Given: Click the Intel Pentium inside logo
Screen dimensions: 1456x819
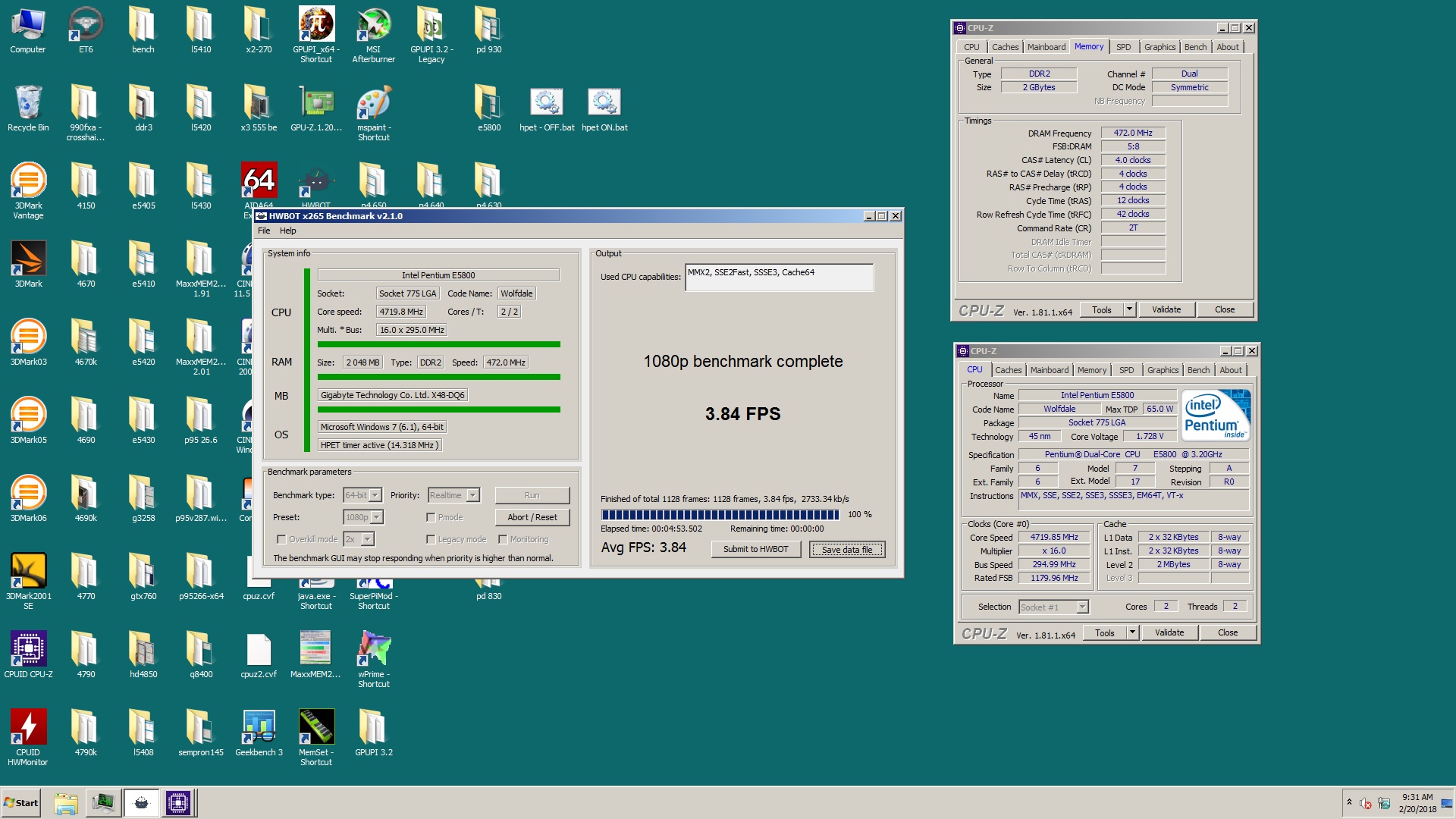Looking at the screenshot, I should click(1216, 415).
